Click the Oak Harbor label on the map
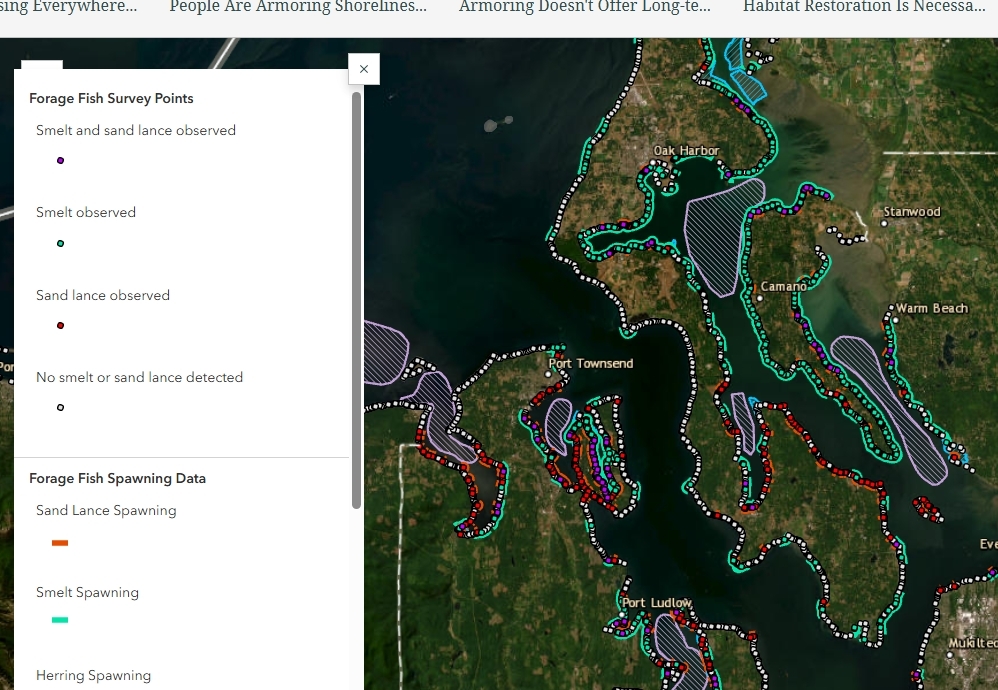The width and height of the screenshot is (998, 690). (686, 151)
